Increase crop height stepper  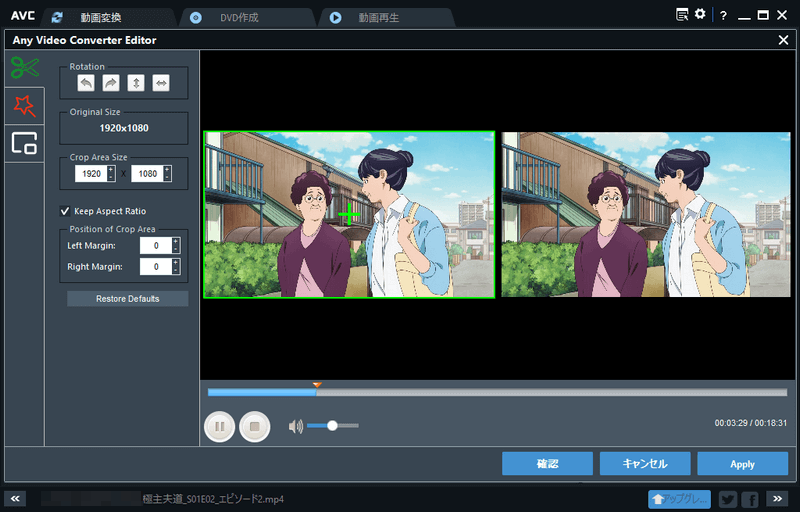coord(167,170)
